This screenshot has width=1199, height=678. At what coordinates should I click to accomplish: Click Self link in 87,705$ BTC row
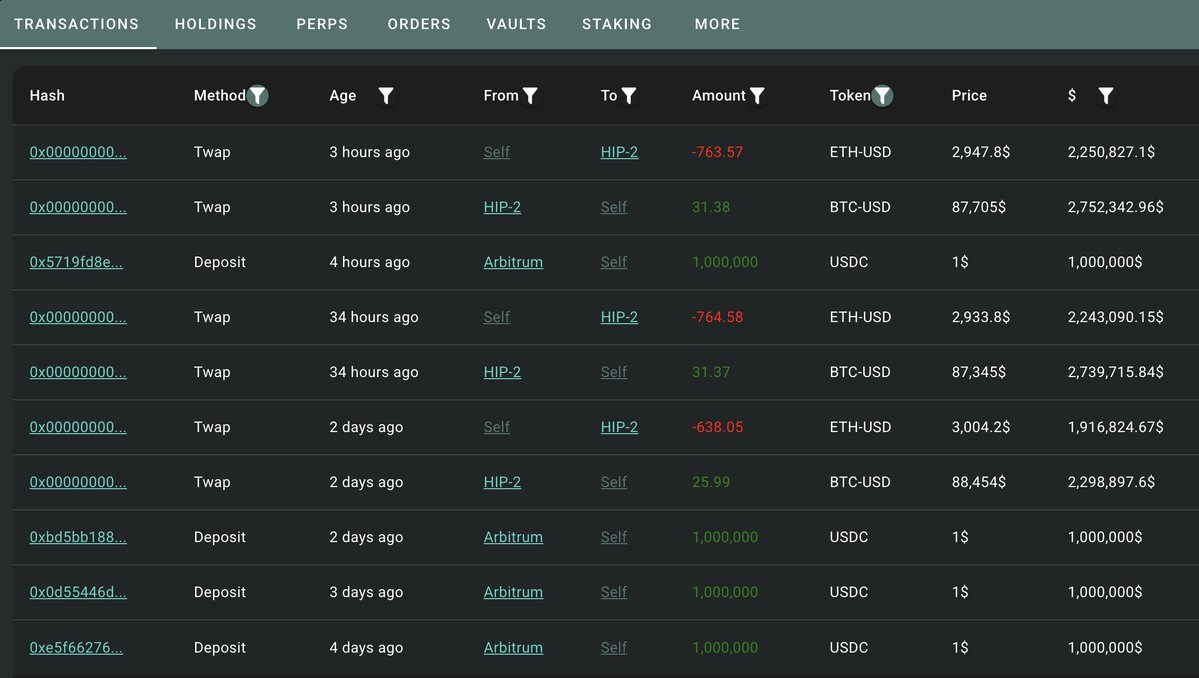point(614,207)
